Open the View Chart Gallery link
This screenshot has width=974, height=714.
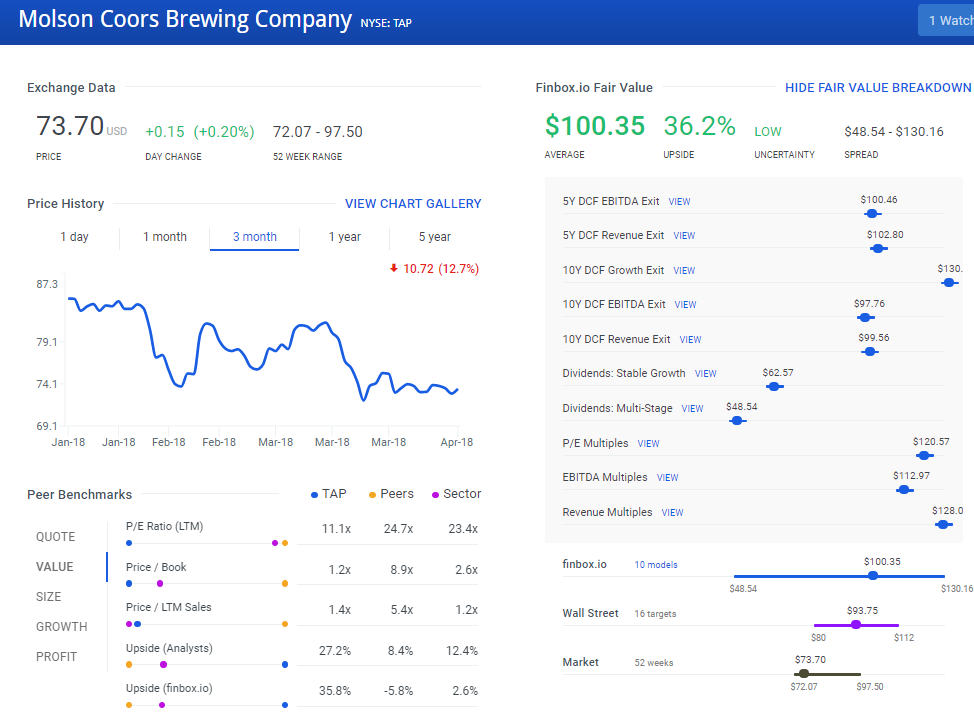[413, 204]
